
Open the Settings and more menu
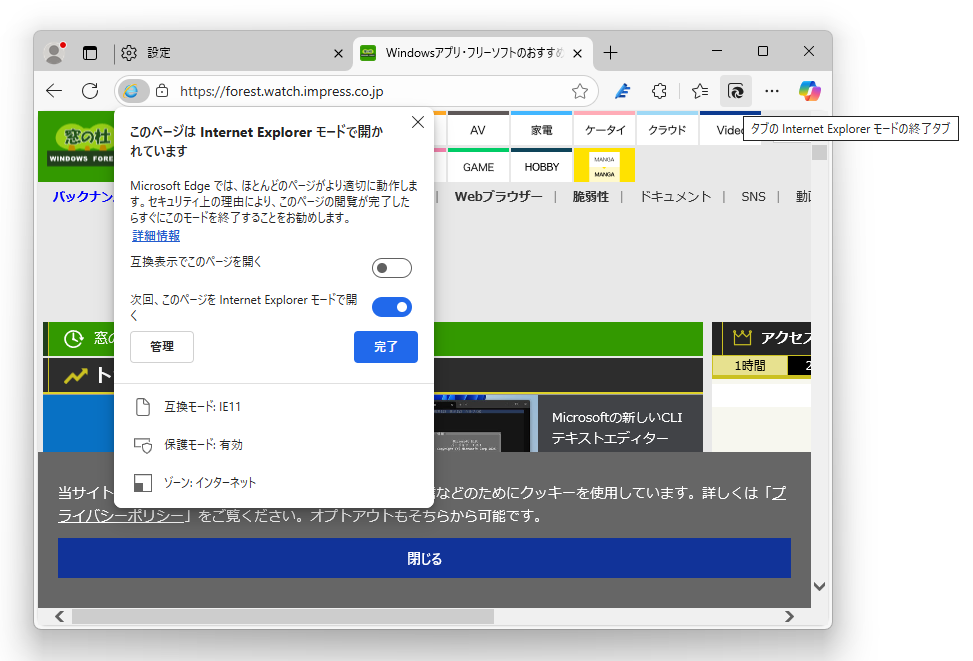(772, 90)
